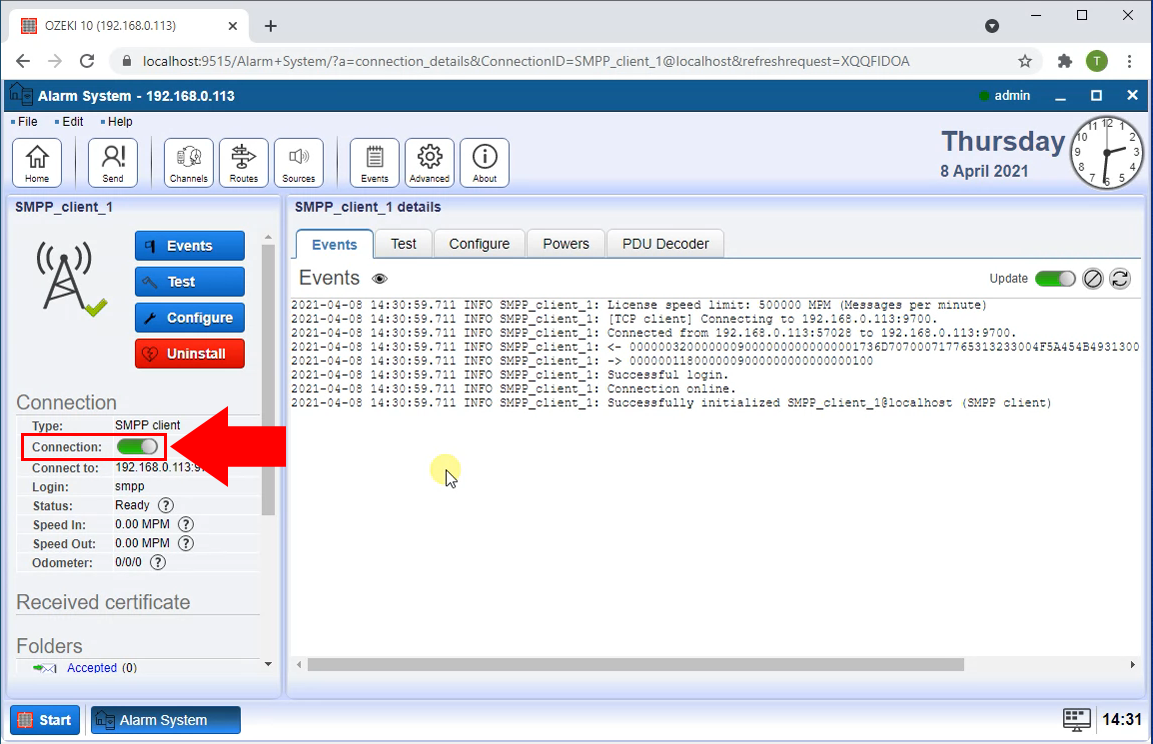Switch to the Powers tab
Image resolution: width=1153 pixels, height=744 pixels.
point(565,244)
